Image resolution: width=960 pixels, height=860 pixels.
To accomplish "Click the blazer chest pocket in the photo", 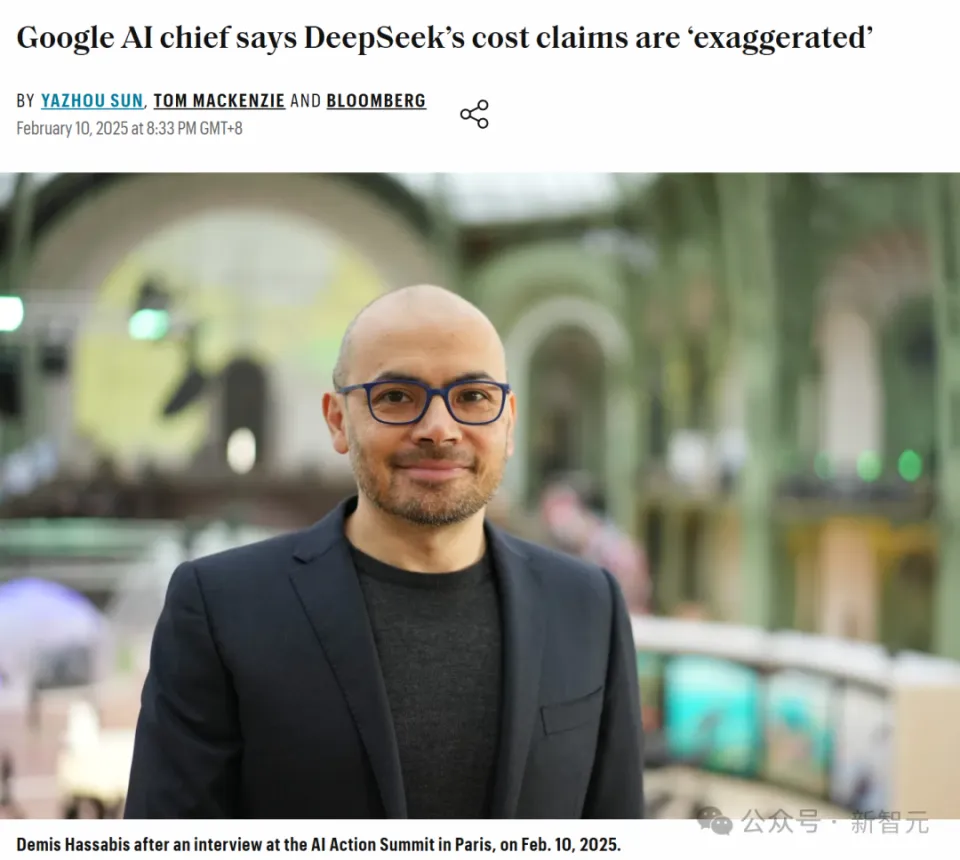I will coord(572,710).
